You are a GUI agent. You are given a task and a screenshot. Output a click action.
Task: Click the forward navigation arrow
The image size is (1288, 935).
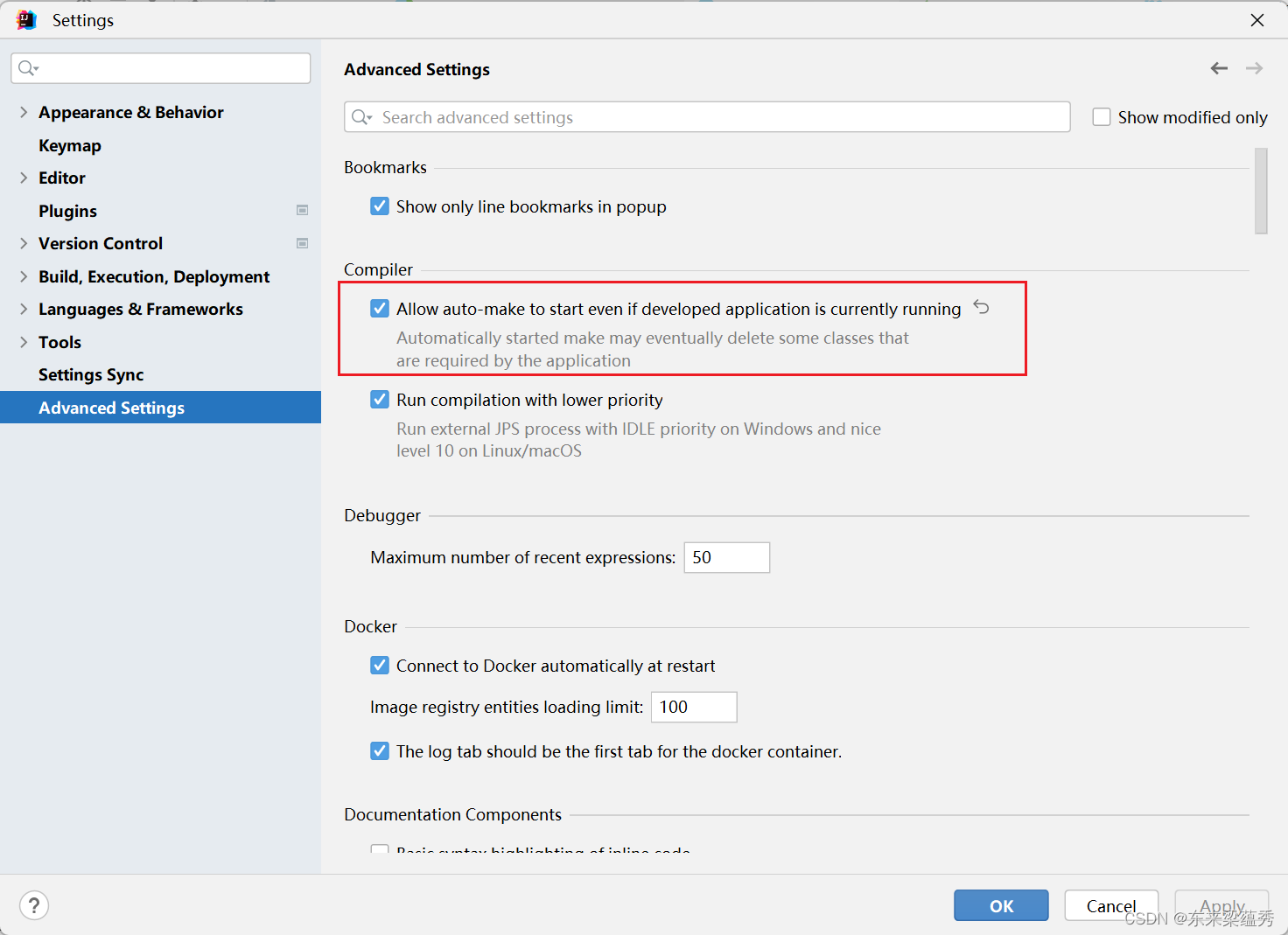click(x=1254, y=68)
